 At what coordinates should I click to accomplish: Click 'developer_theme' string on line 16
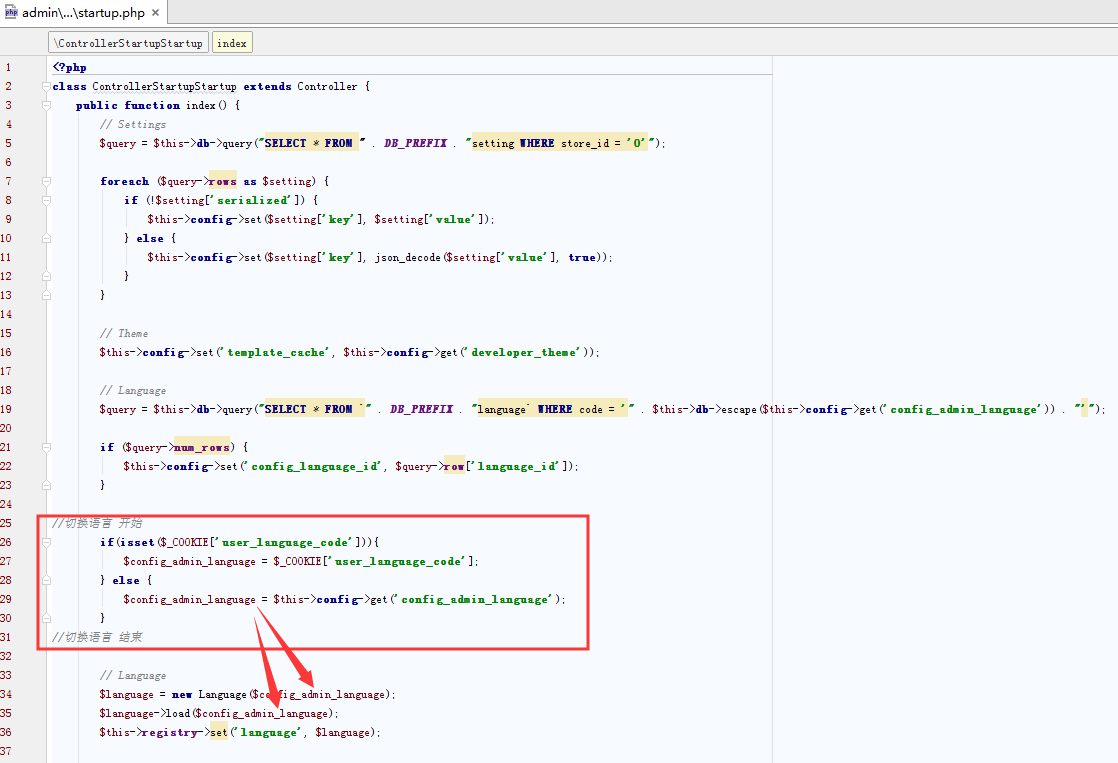[x=524, y=352]
